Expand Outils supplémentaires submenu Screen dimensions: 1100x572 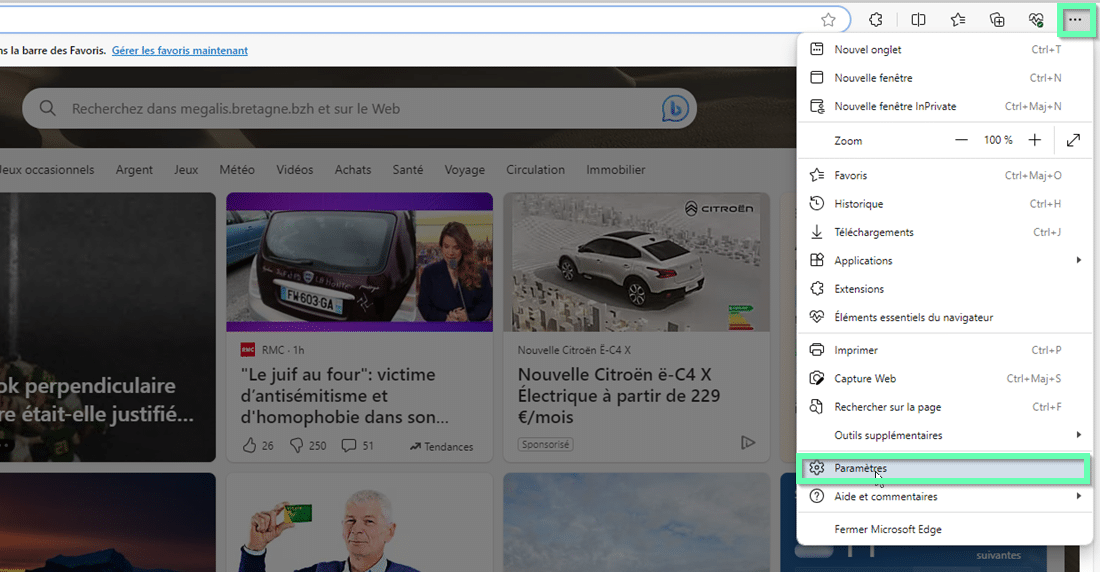(944, 435)
